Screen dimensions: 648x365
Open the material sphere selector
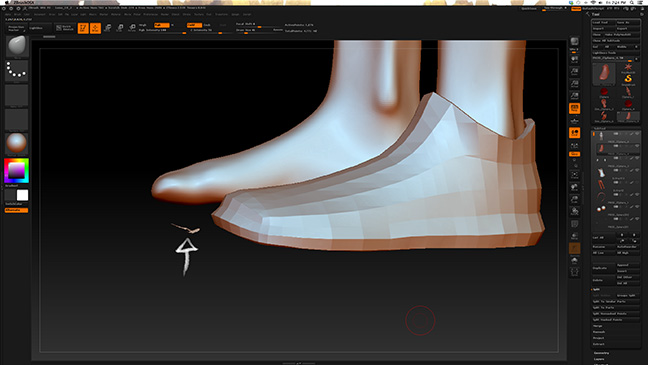[x=17, y=143]
